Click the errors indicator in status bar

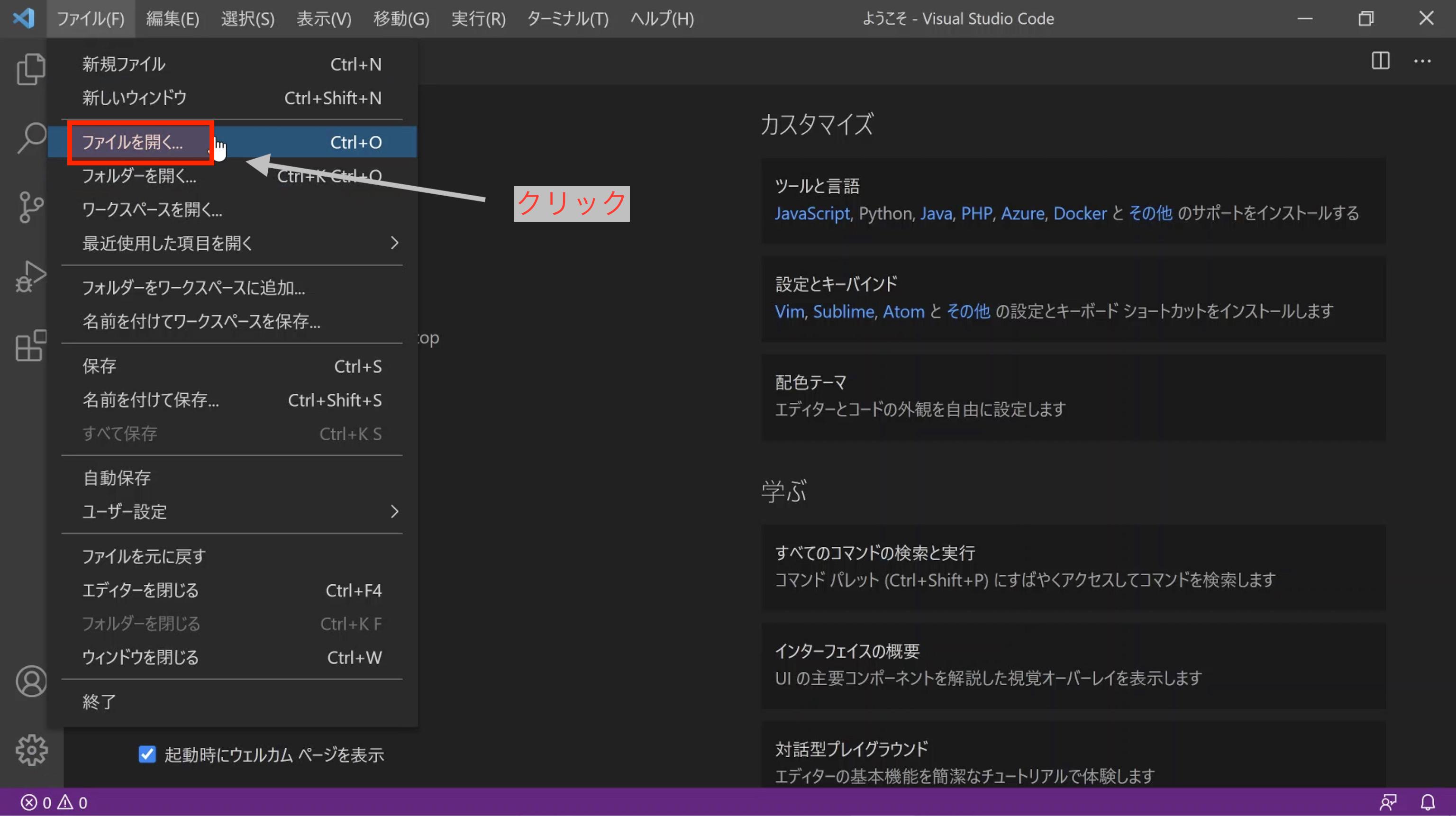36,802
